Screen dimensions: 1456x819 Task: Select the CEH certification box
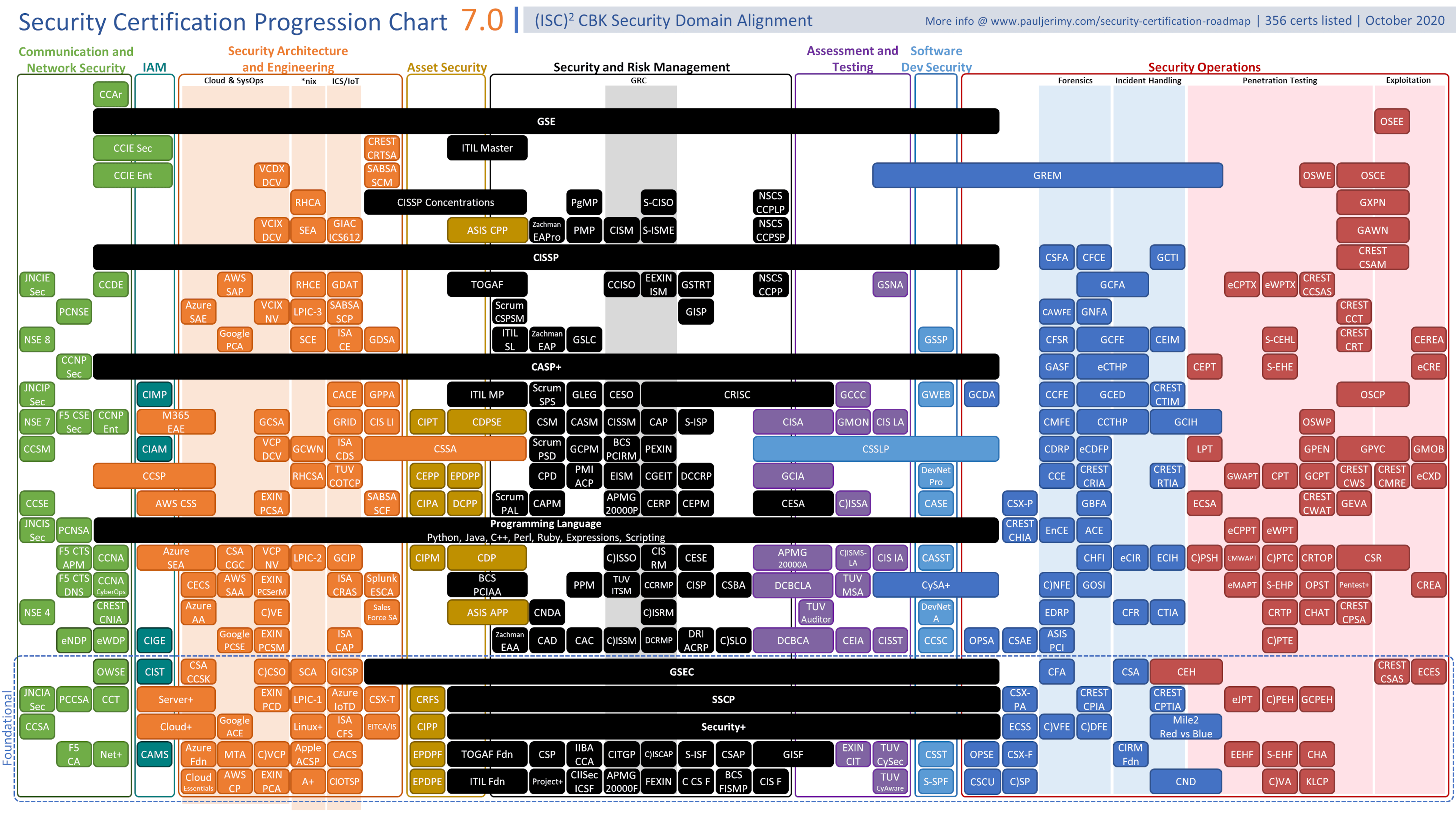[x=1184, y=670]
